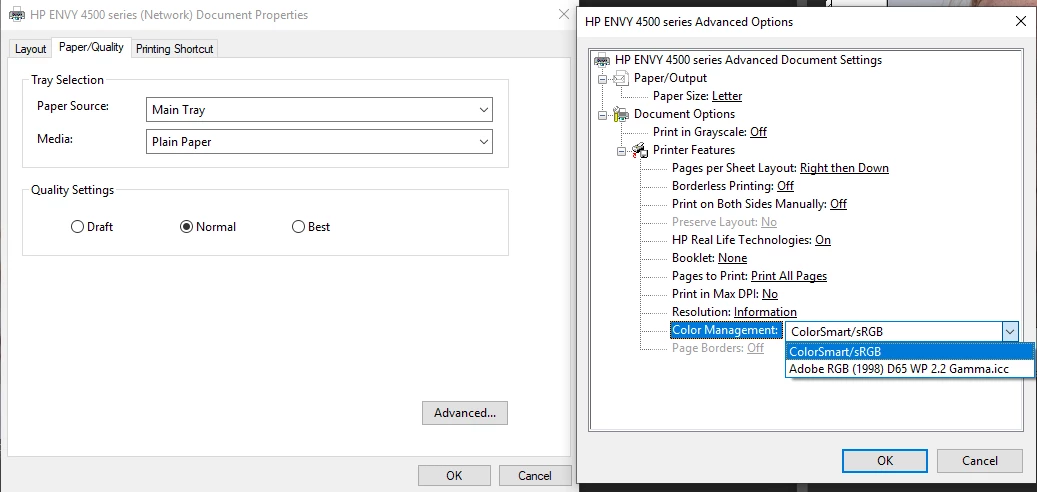Click the Printer Features icon
This screenshot has height=492, width=1037.
pos(640,150)
